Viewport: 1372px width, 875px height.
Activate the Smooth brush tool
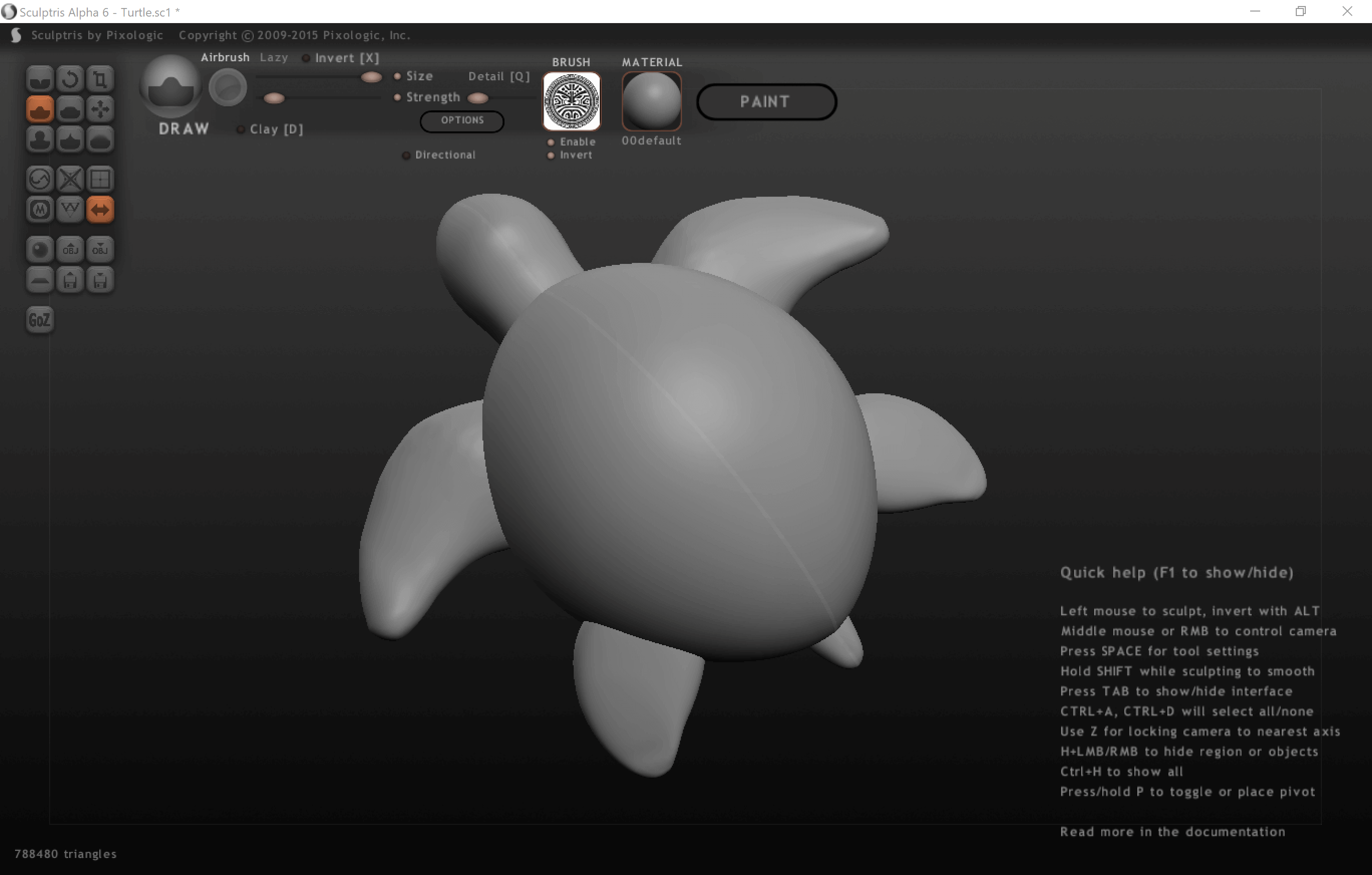tap(100, 139)
